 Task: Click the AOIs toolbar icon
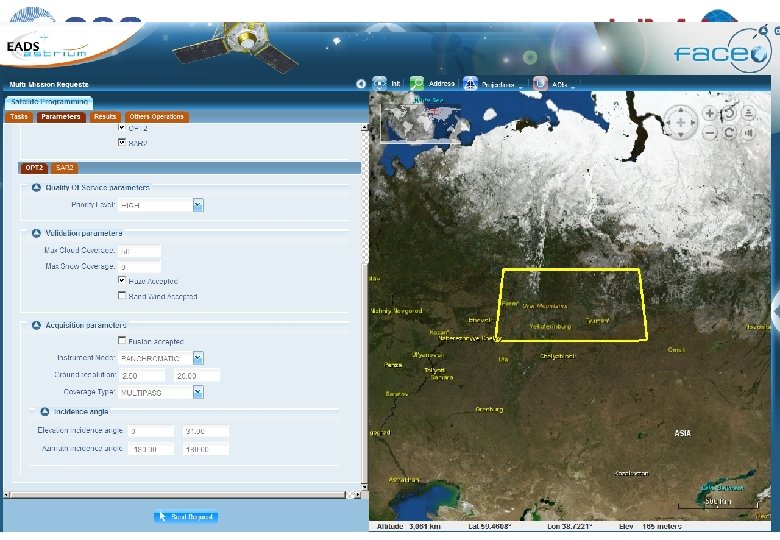[x=540, y=84]
